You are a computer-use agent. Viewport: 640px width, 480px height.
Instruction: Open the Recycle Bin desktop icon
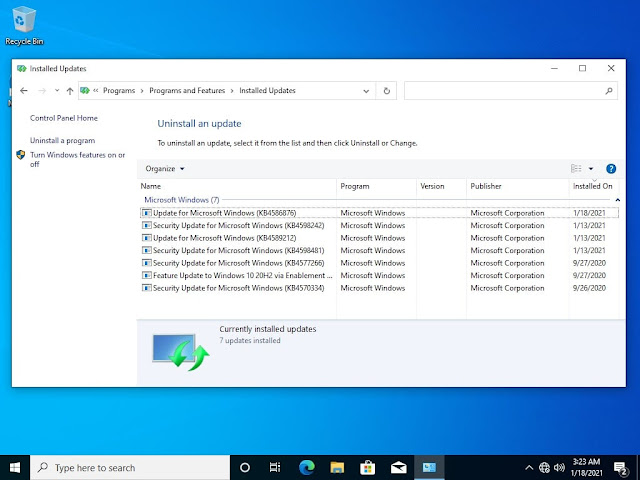point(24,25)
